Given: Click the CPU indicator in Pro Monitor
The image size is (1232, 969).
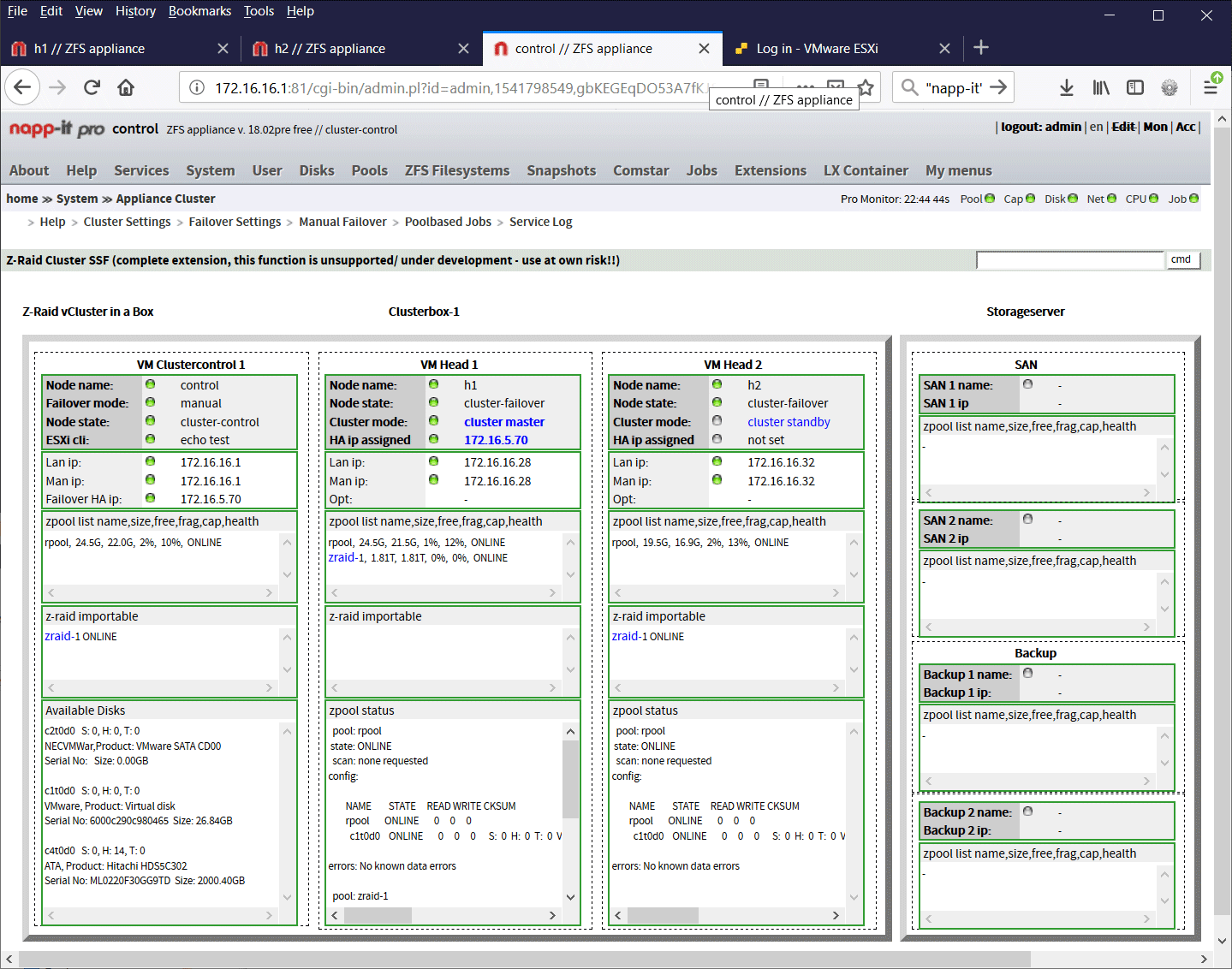Looking at the screenshot, I should (1152, 198).
